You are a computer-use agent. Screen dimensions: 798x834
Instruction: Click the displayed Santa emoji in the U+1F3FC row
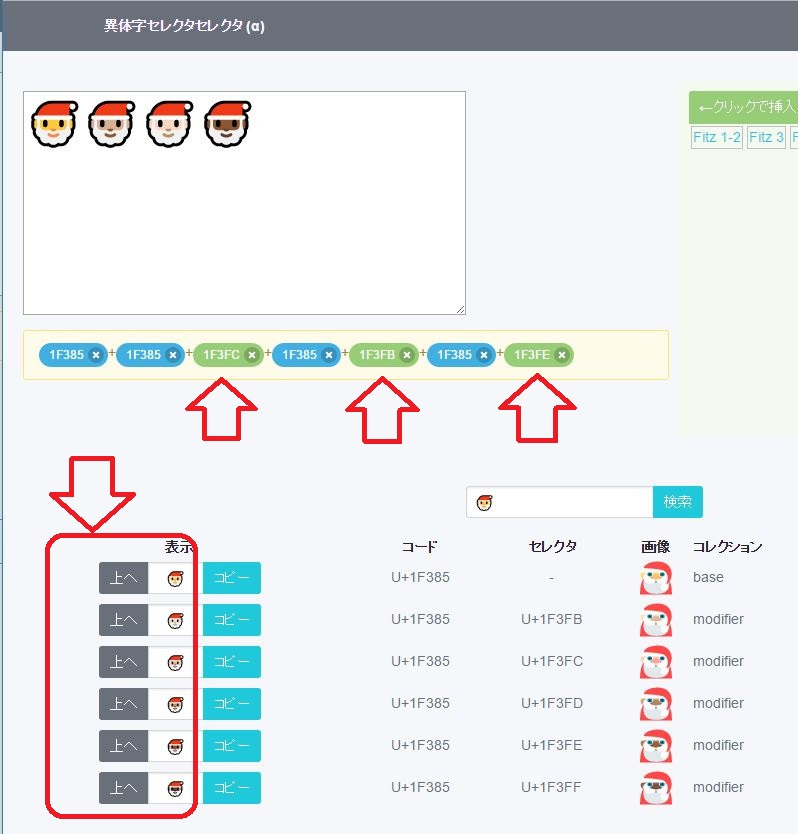point(176,662)
